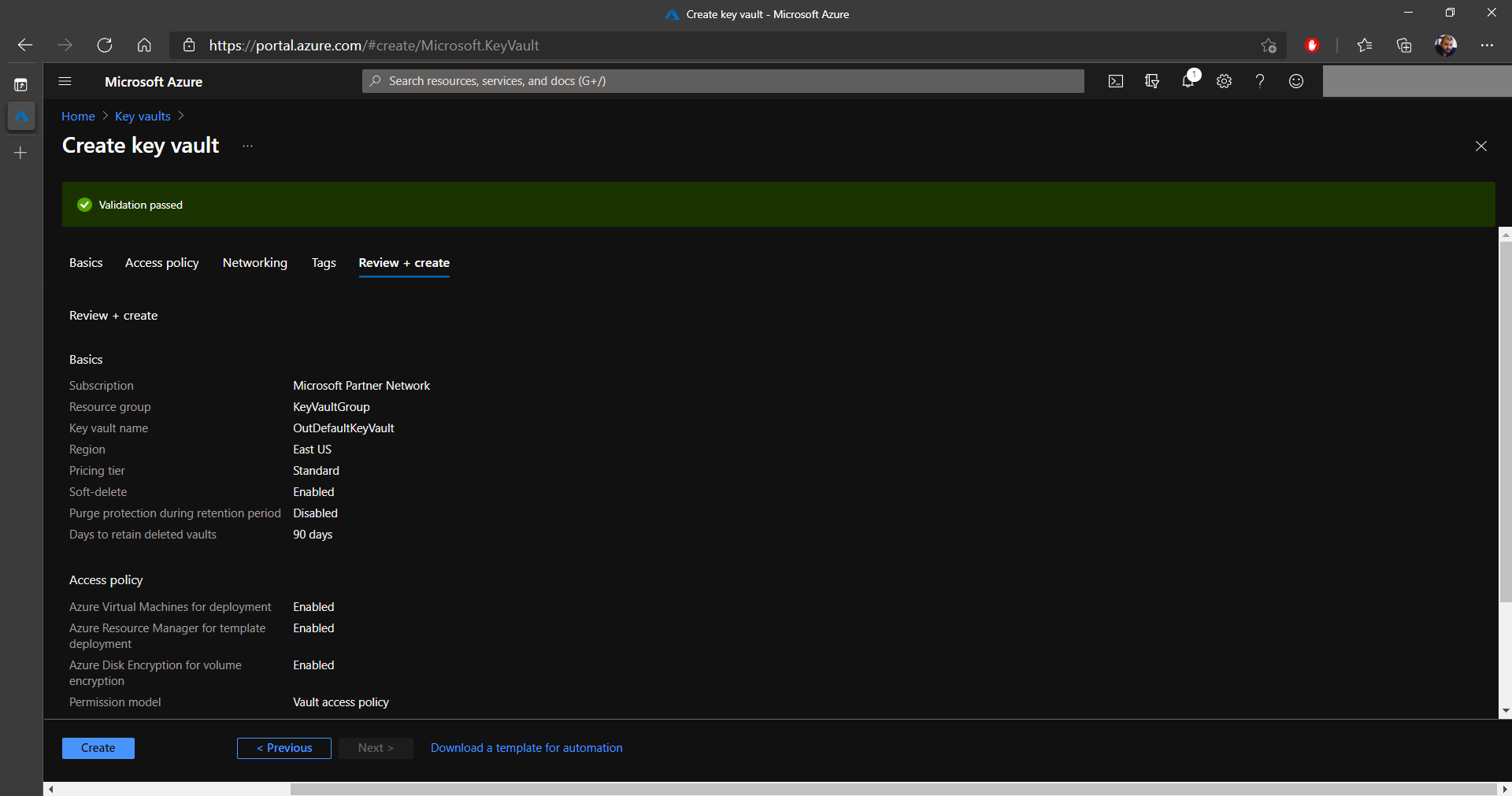Open vertical tabs panel icon
Image resolution: width=1512 pixels, height=796 pixels.
coord(21,84)
